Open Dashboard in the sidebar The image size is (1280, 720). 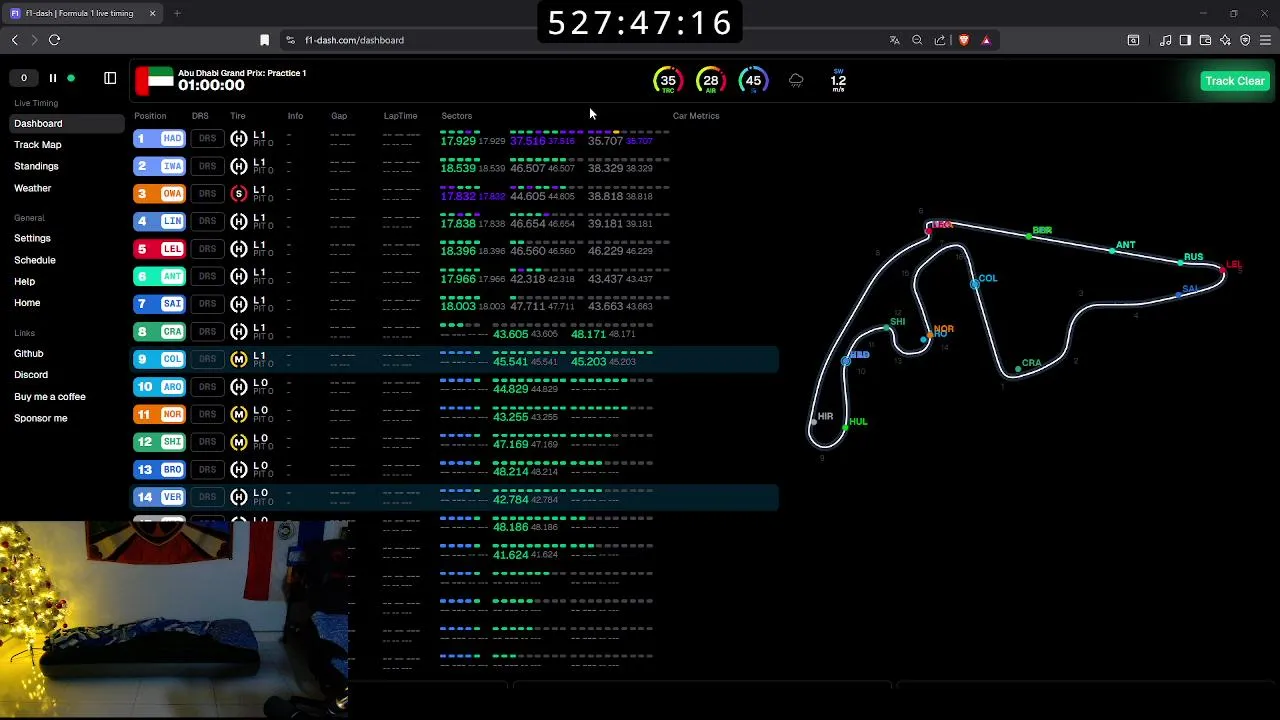[x=67, y=124]
